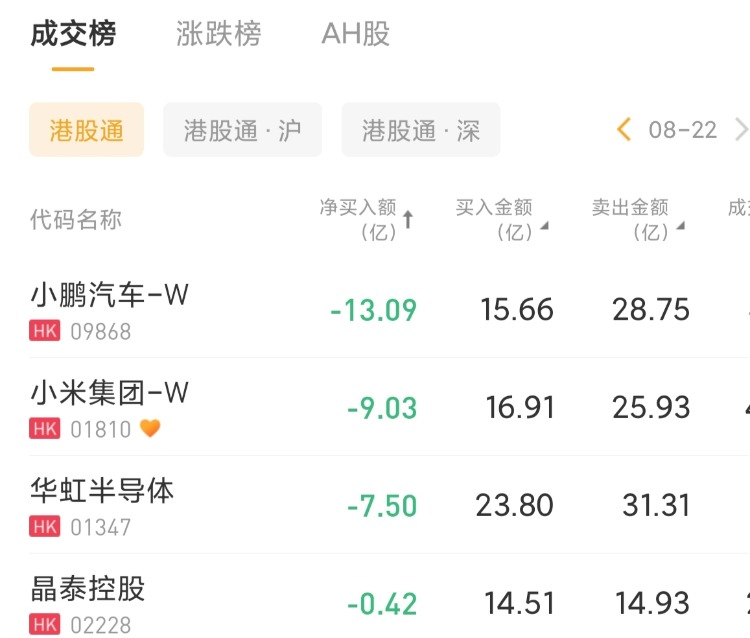
Task: Click net buy value -7.50
Action: (x=382, y=506)
